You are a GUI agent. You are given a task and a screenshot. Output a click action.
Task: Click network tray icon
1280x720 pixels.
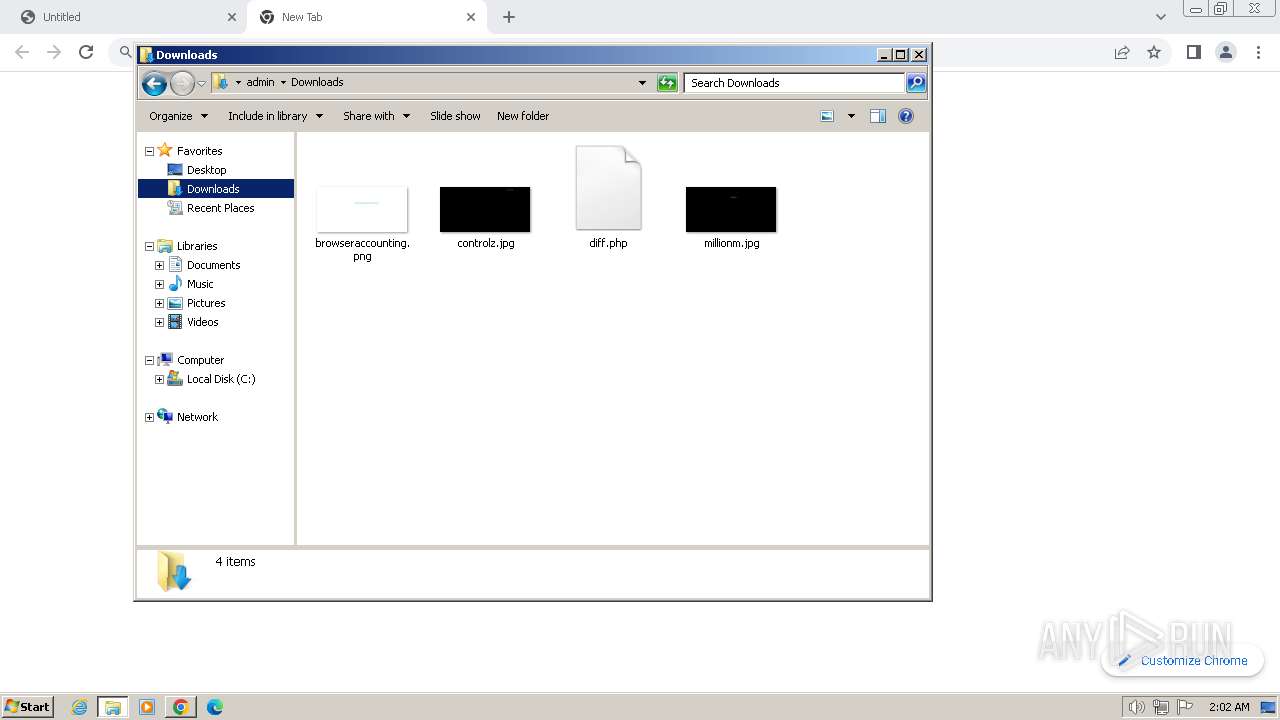pyautogui.click(x=1160, y=707)
